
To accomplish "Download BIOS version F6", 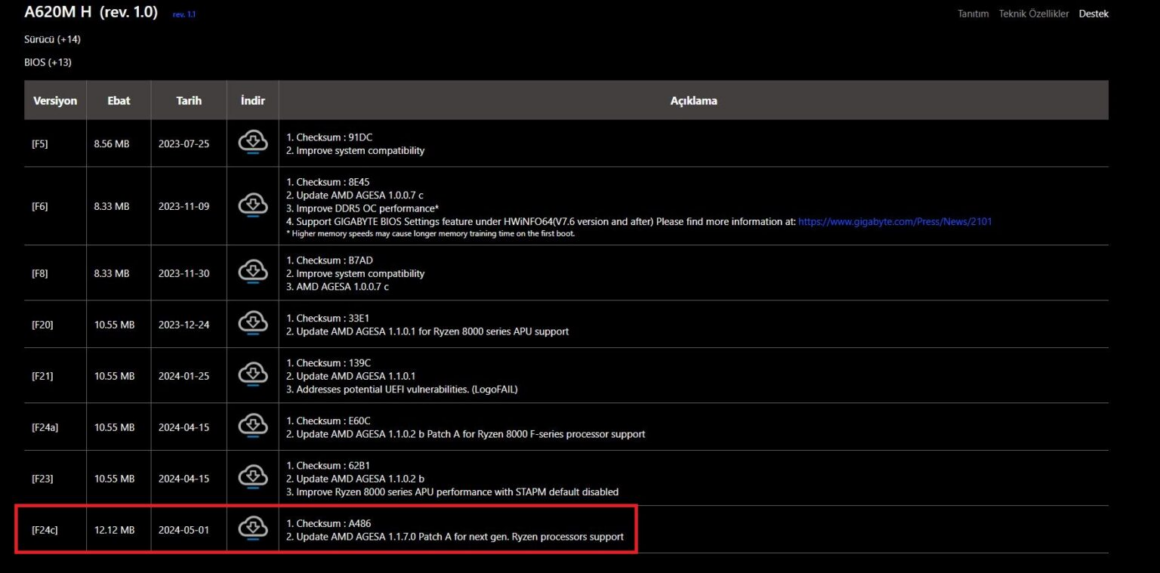I will coord(253,206).
